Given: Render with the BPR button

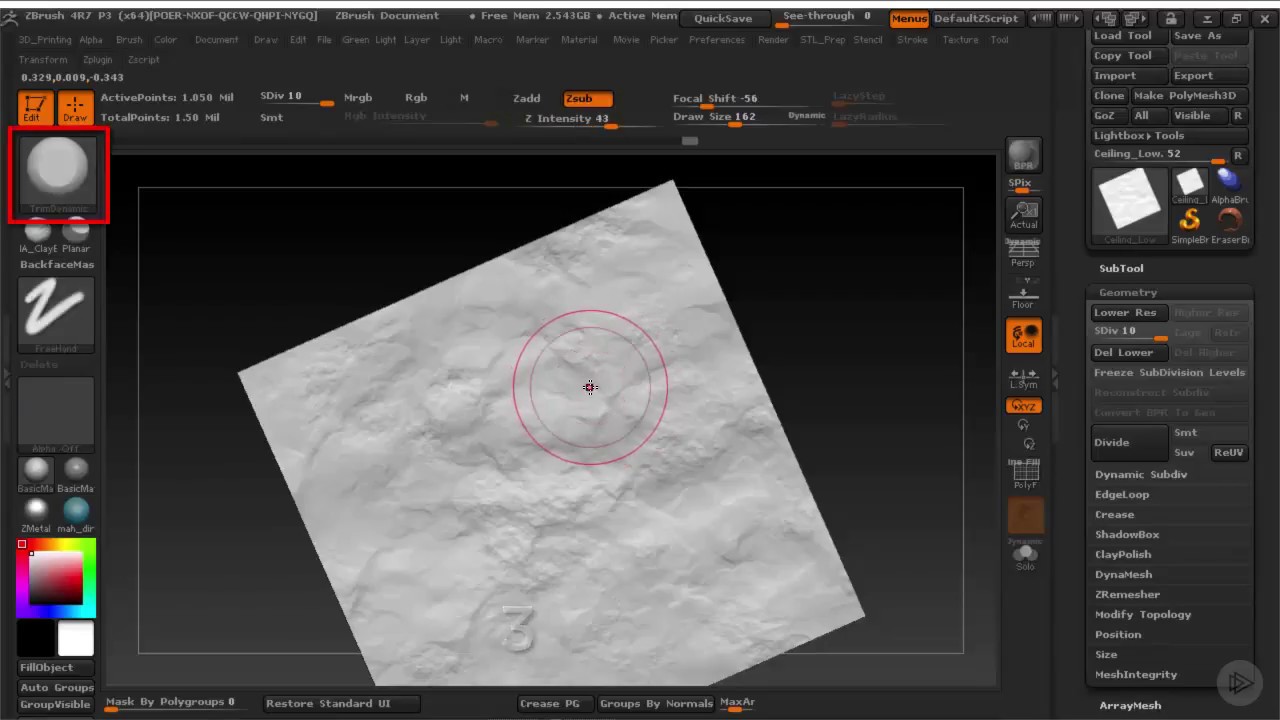Looking at the screenshot, I should click(1023, 155).
